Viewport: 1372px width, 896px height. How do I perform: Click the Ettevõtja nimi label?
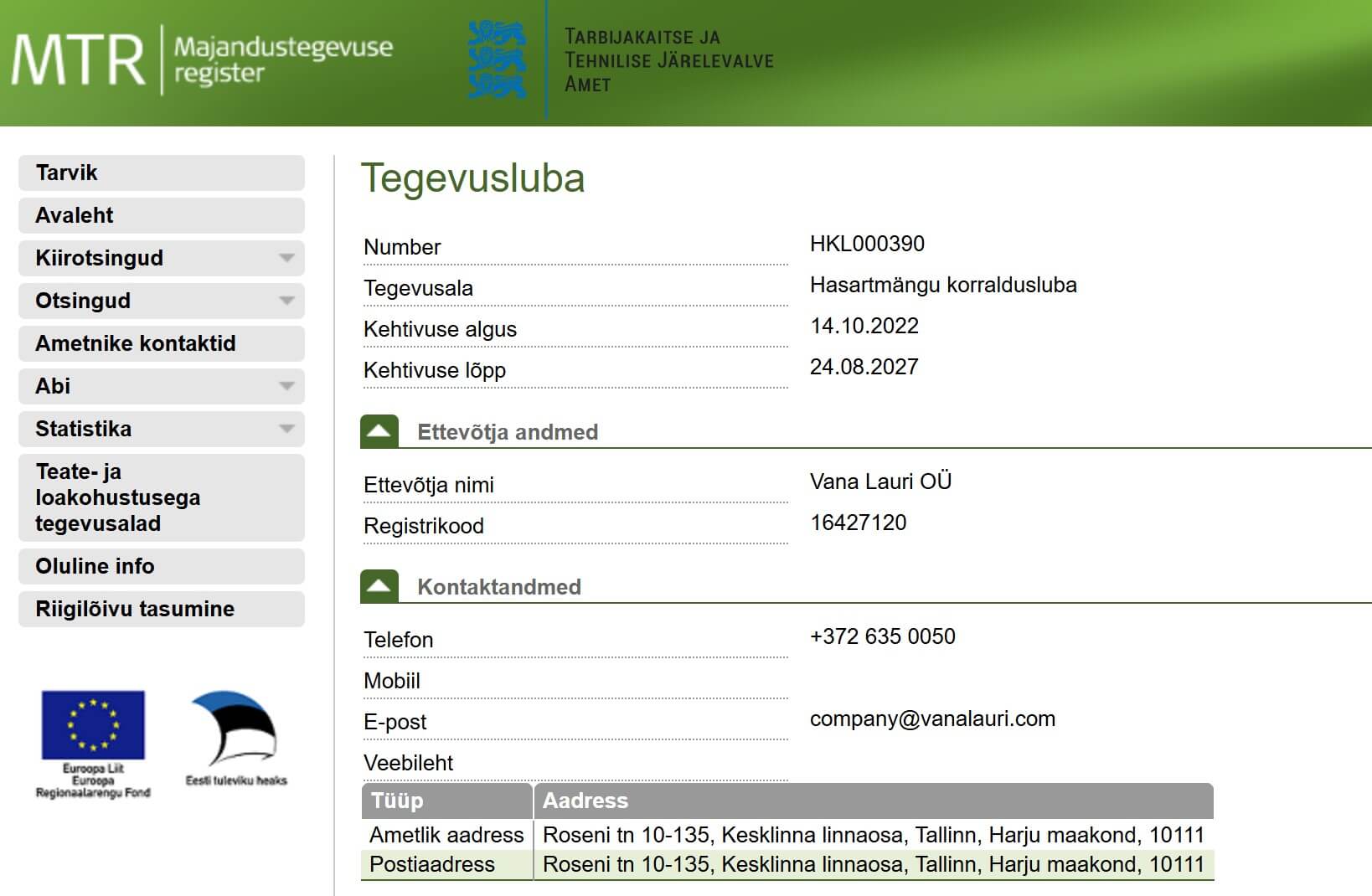429,485
